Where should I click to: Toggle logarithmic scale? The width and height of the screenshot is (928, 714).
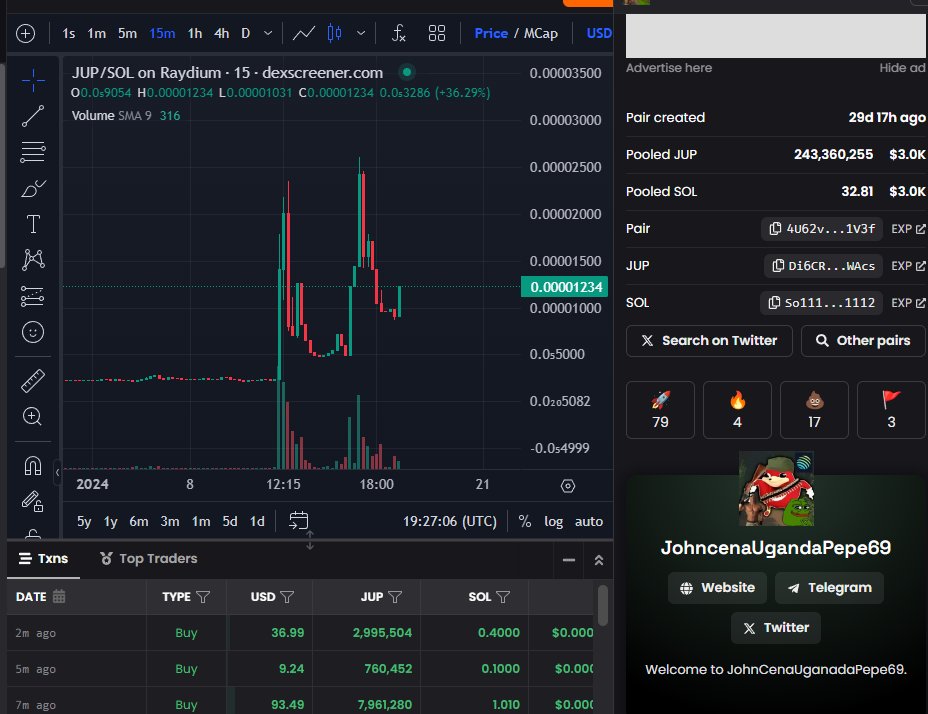[x=553, y=522]
